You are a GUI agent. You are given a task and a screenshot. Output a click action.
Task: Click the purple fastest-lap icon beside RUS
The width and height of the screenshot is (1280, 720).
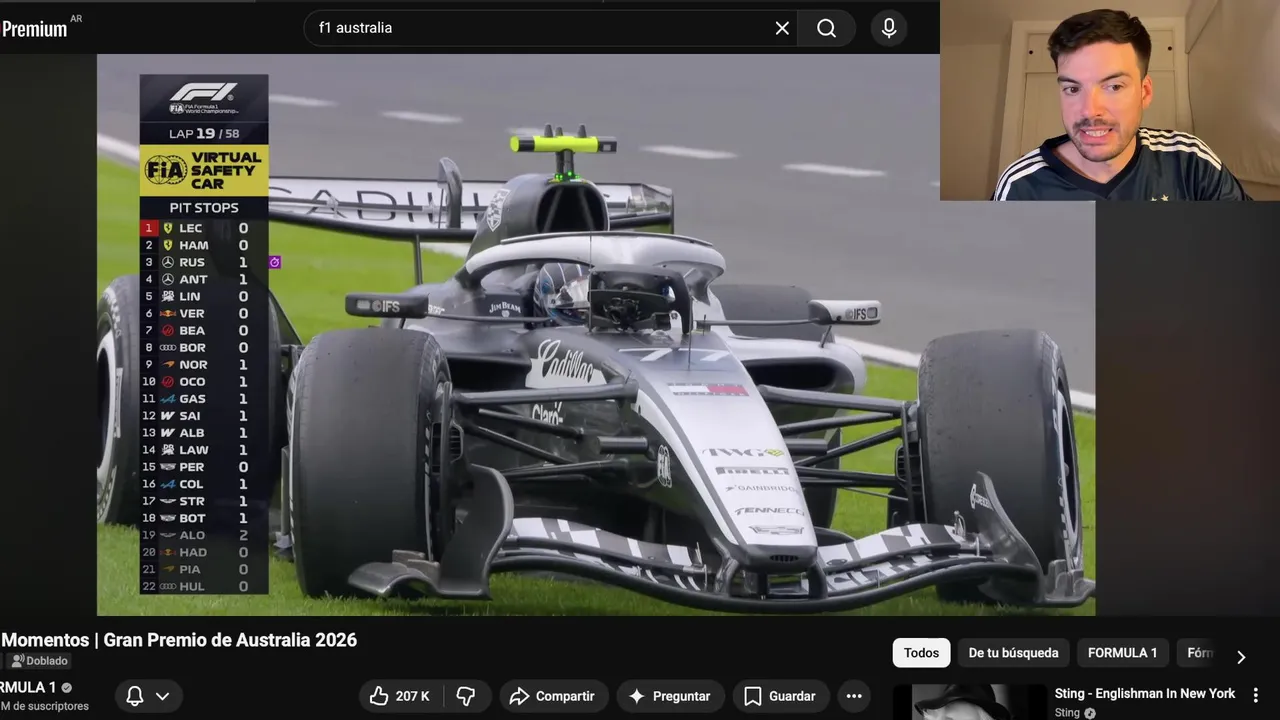(275, 262)
